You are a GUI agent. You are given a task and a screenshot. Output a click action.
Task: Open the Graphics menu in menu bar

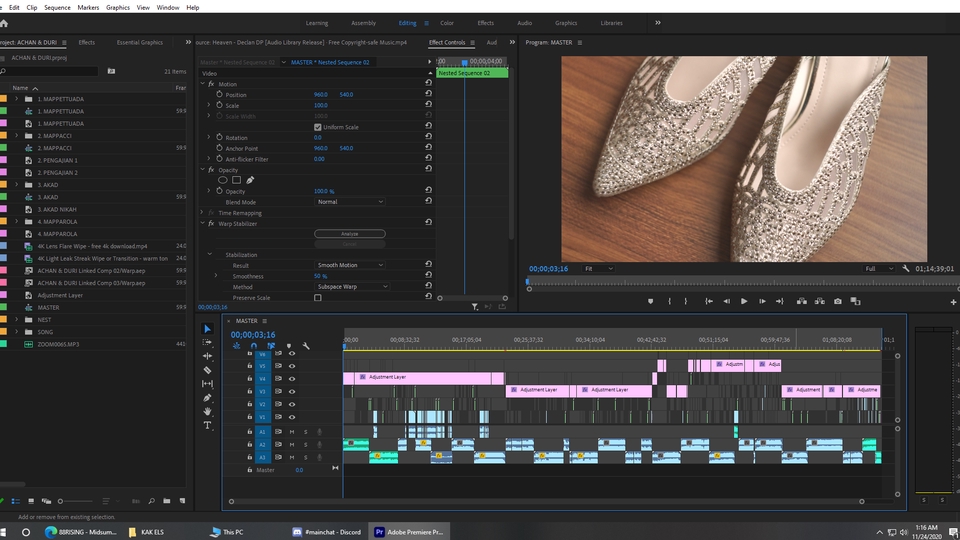pos(118,7)
